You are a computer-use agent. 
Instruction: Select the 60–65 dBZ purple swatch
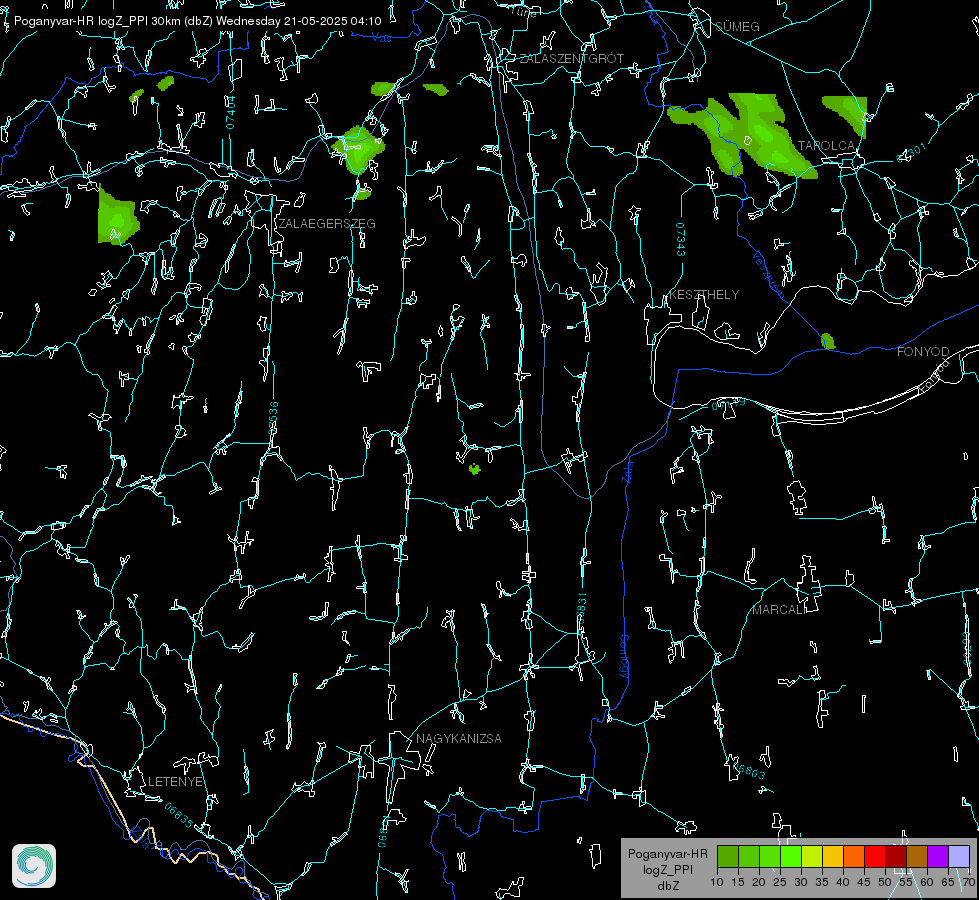938,856
